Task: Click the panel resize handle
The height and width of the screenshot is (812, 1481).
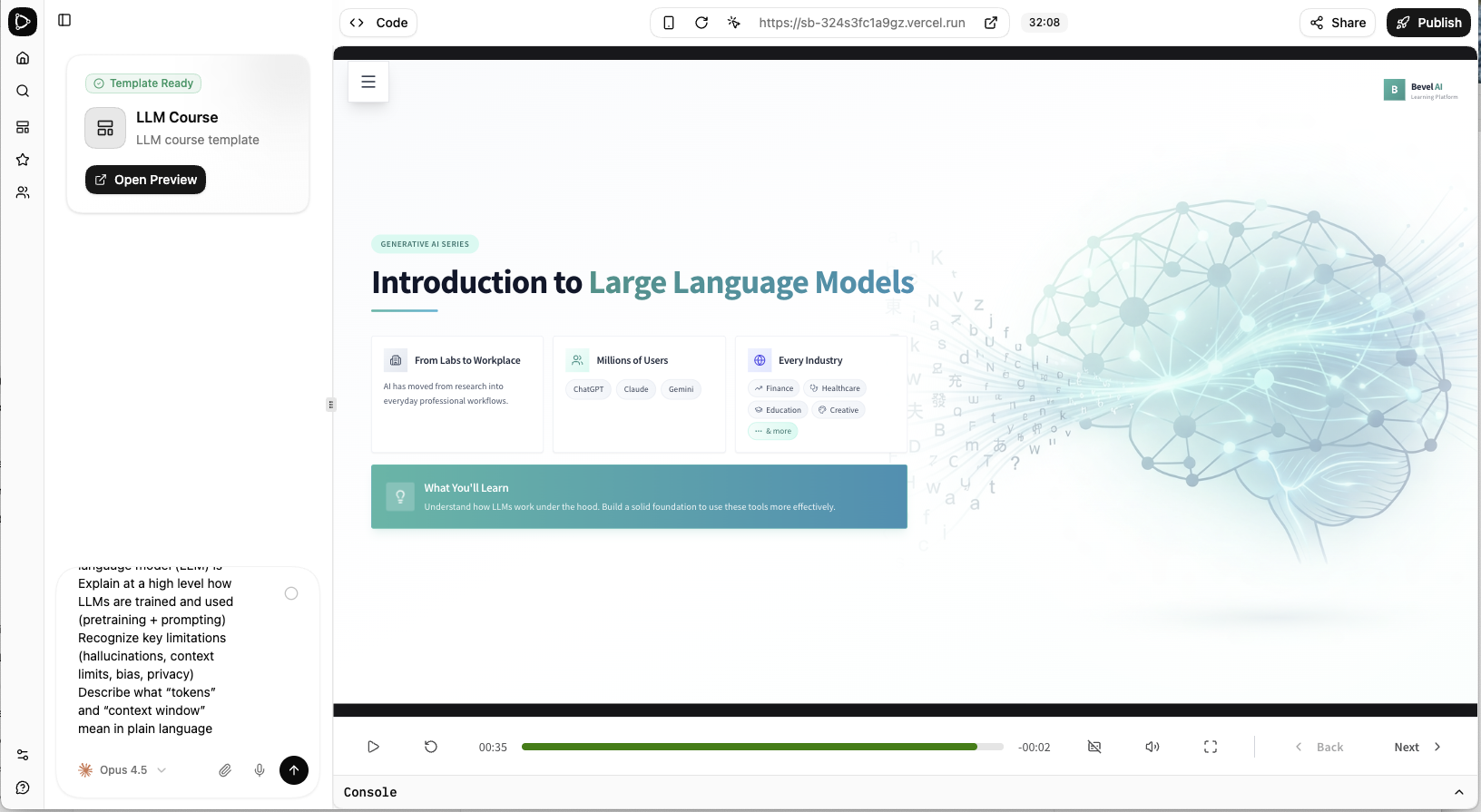Action: [330, 405]
